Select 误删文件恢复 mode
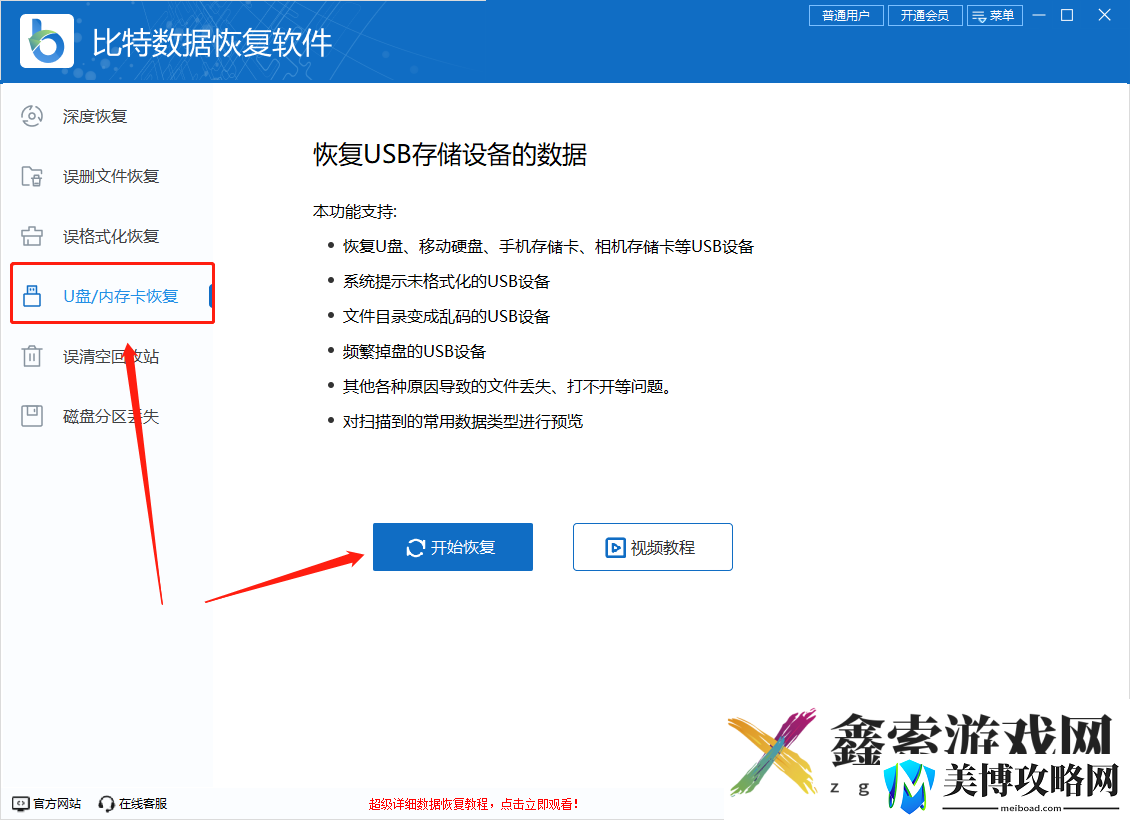The height and width of the screenshot is (820, 1130). [x=112, y=176]
